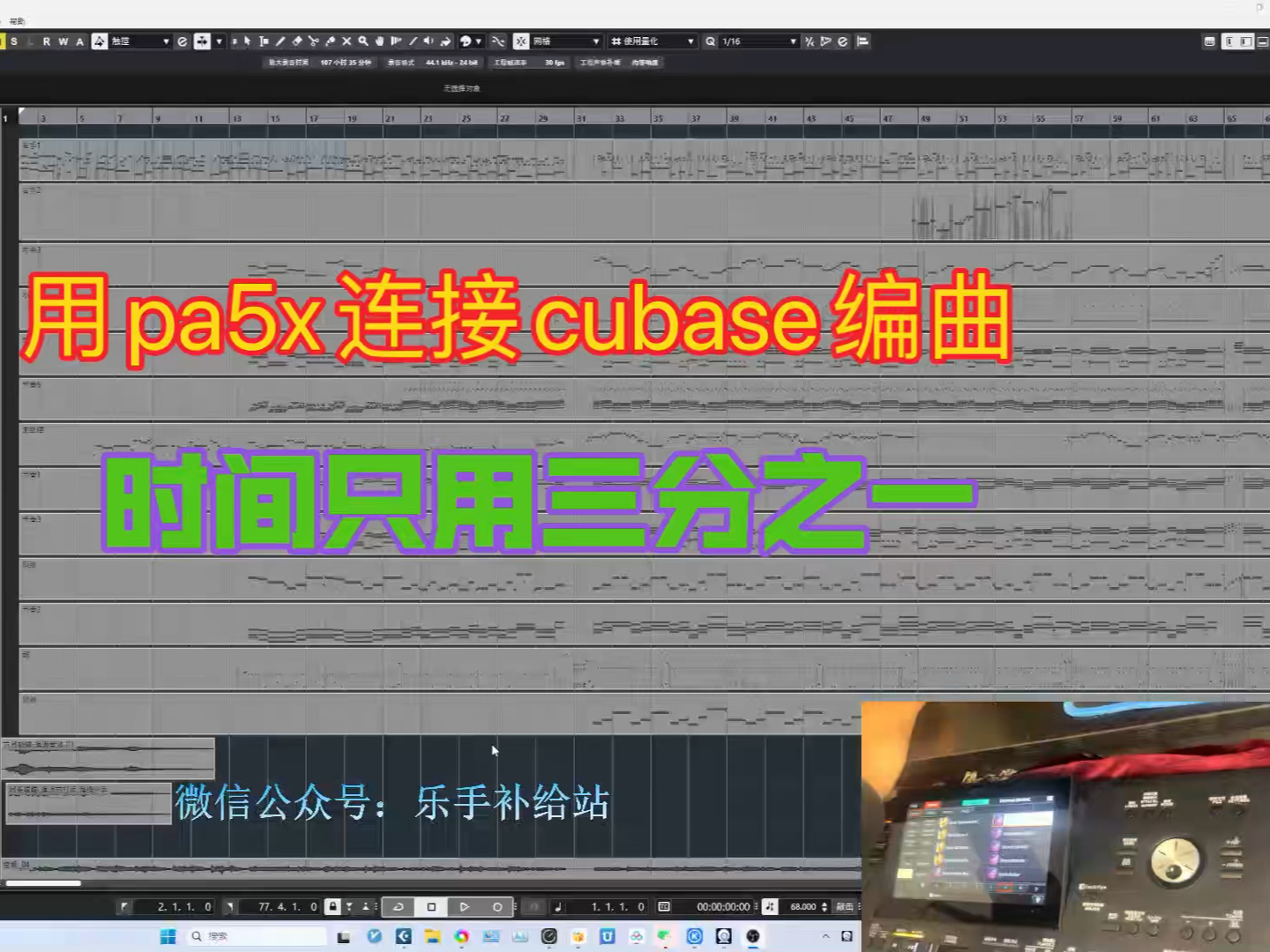
Task: Open the 1/16 quantize preset dropdown
Action: (x=759, y=41)
